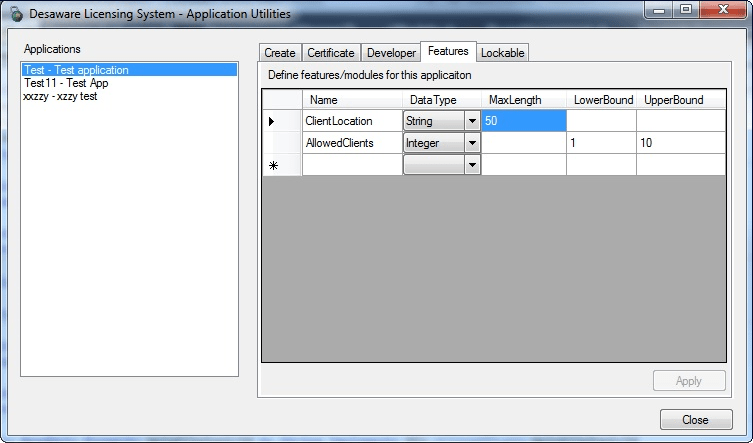Click the LowerBound column header
This screenshot has width=753, height=443.
pyautogui.click(x=601, y=99)
